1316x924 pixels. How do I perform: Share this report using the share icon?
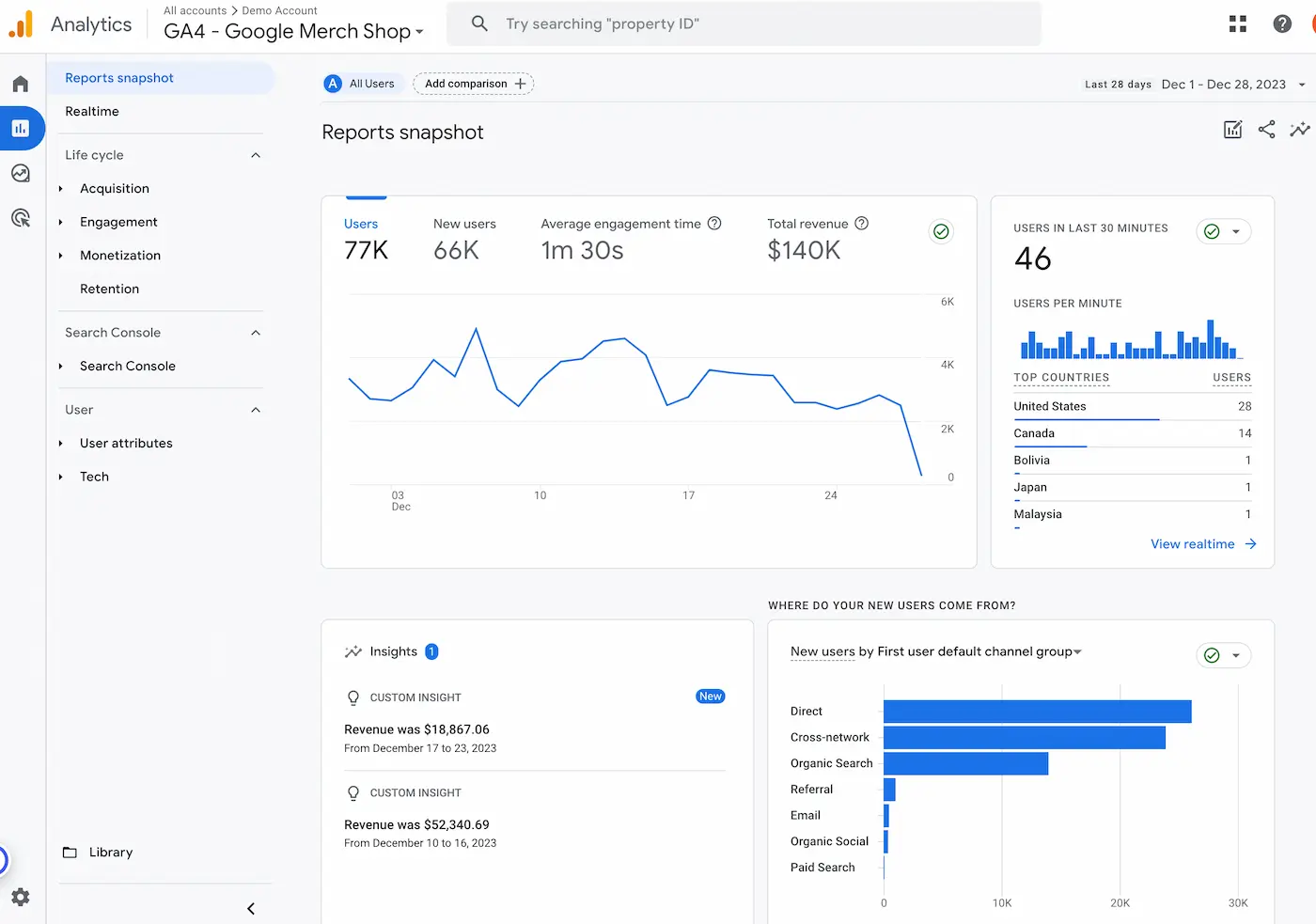(x=1266, y=130)
